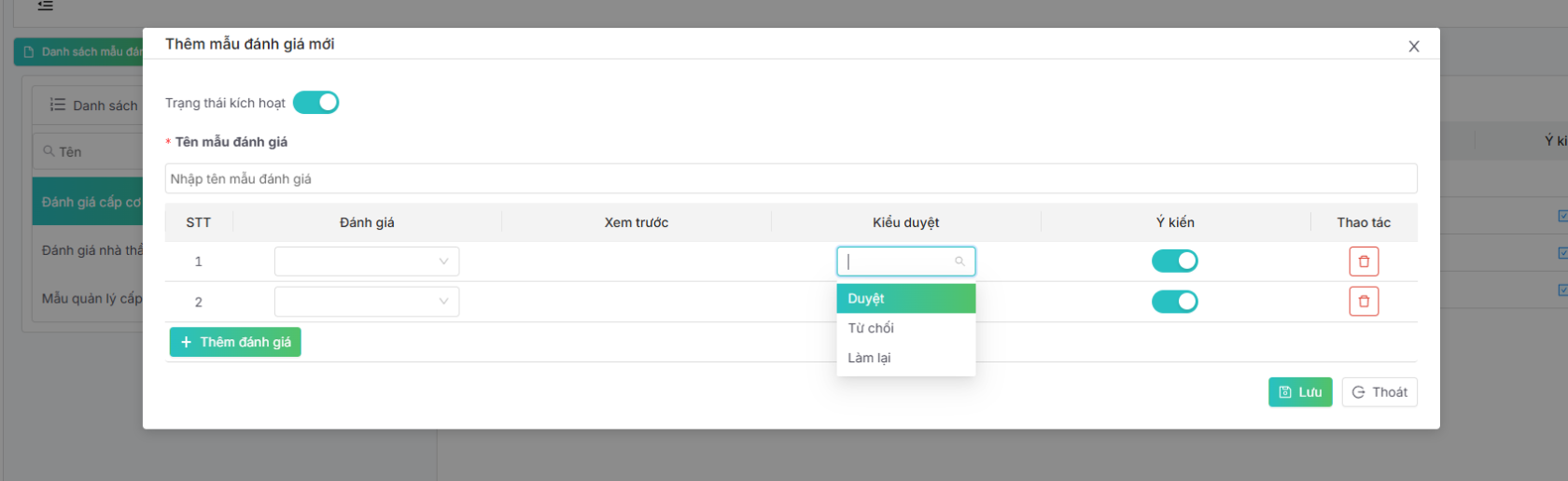The height and width of the screenshot is (481, 1568).
Task: Click the Thoát exit button
Action: click(x=1379, y=392)
